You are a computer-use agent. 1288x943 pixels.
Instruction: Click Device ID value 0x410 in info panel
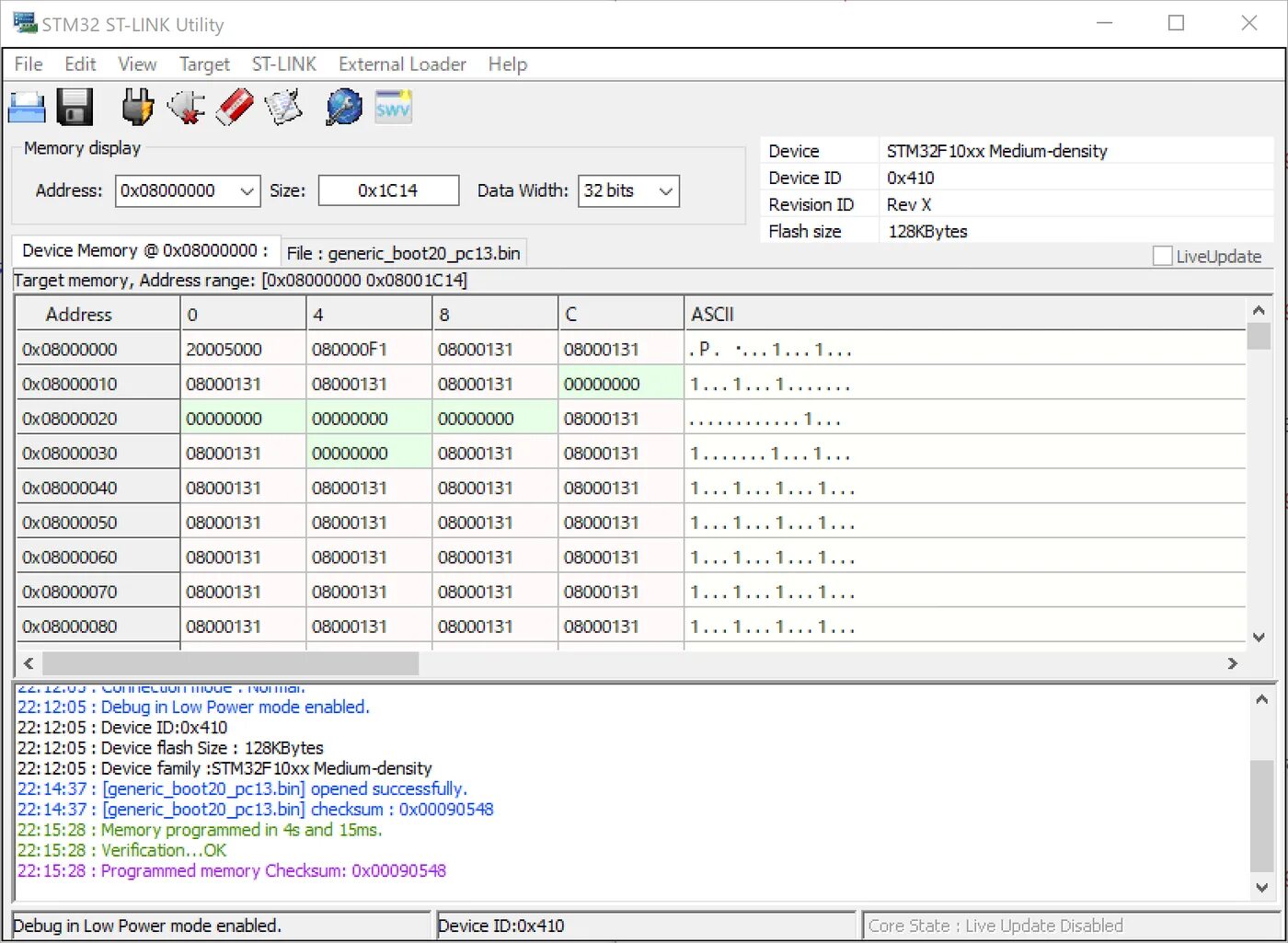(x=910, y=178)
